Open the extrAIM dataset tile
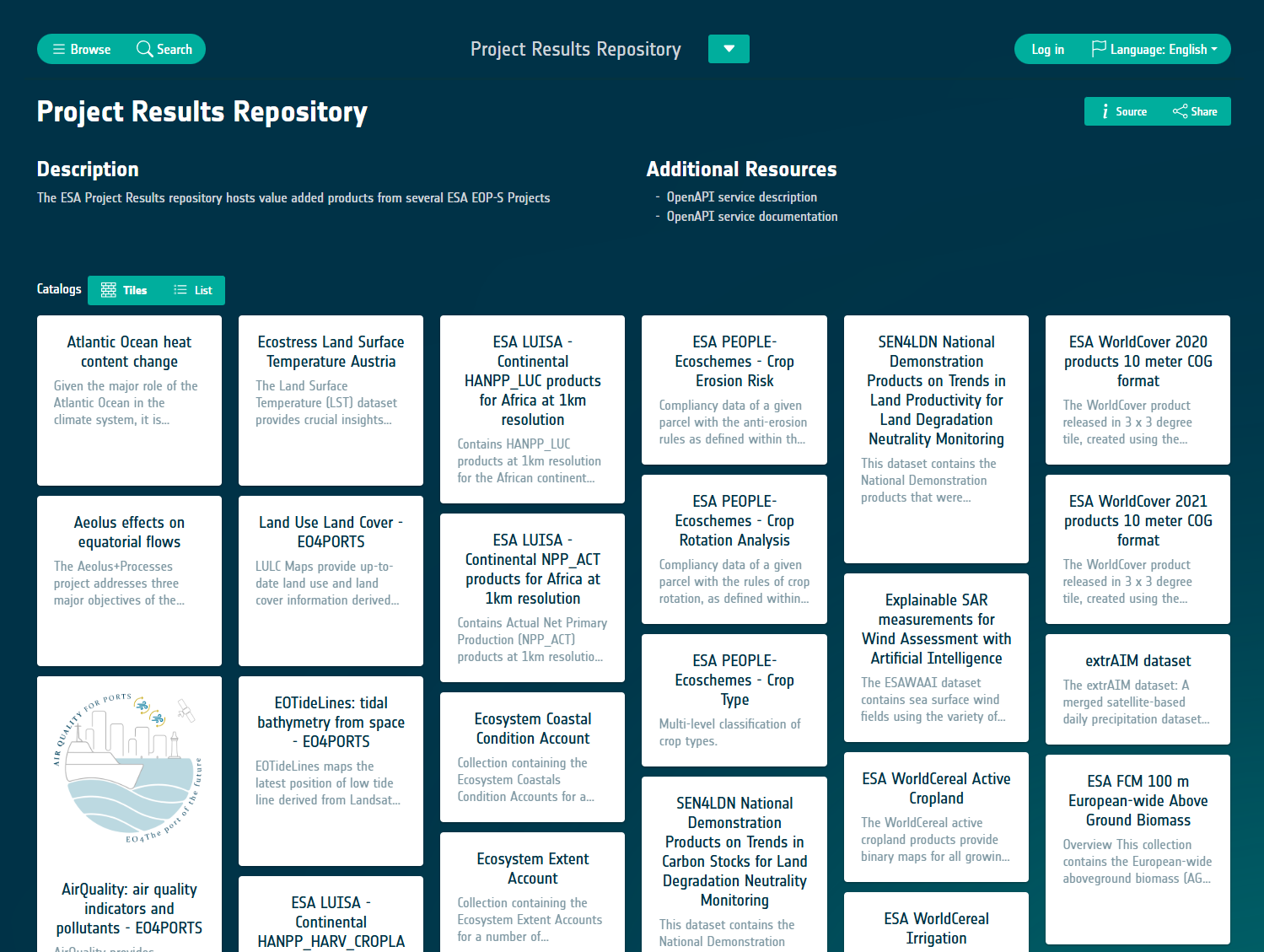 pyautogui.click(x=1138, y=661)
